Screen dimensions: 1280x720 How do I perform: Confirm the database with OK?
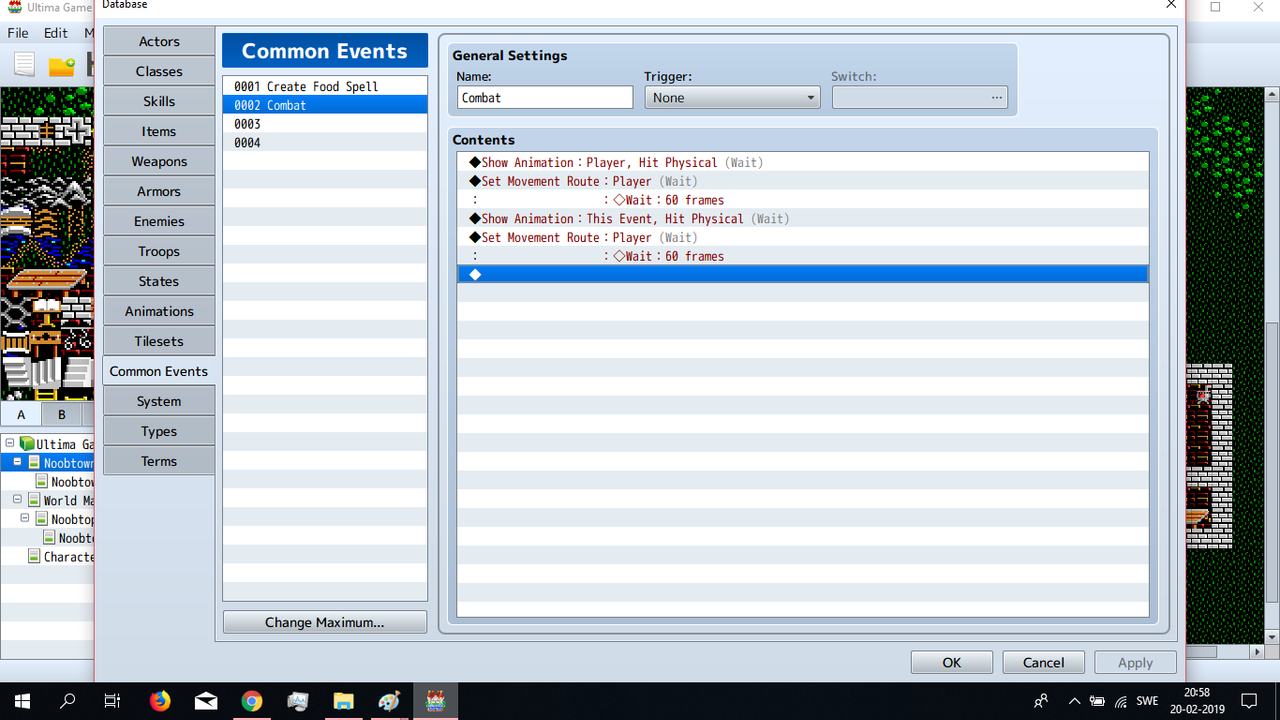[x=951, y=662]
